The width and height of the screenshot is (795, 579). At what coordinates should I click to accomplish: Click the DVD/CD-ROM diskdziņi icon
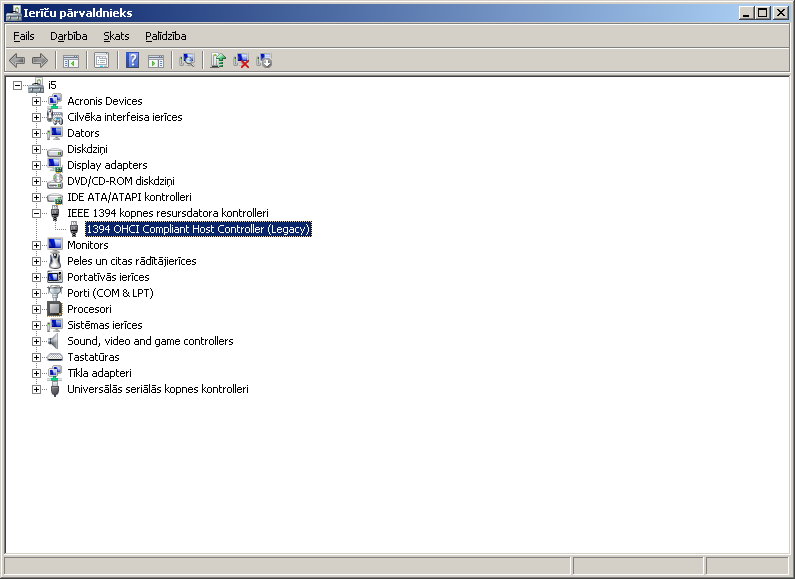coord(55,181)
